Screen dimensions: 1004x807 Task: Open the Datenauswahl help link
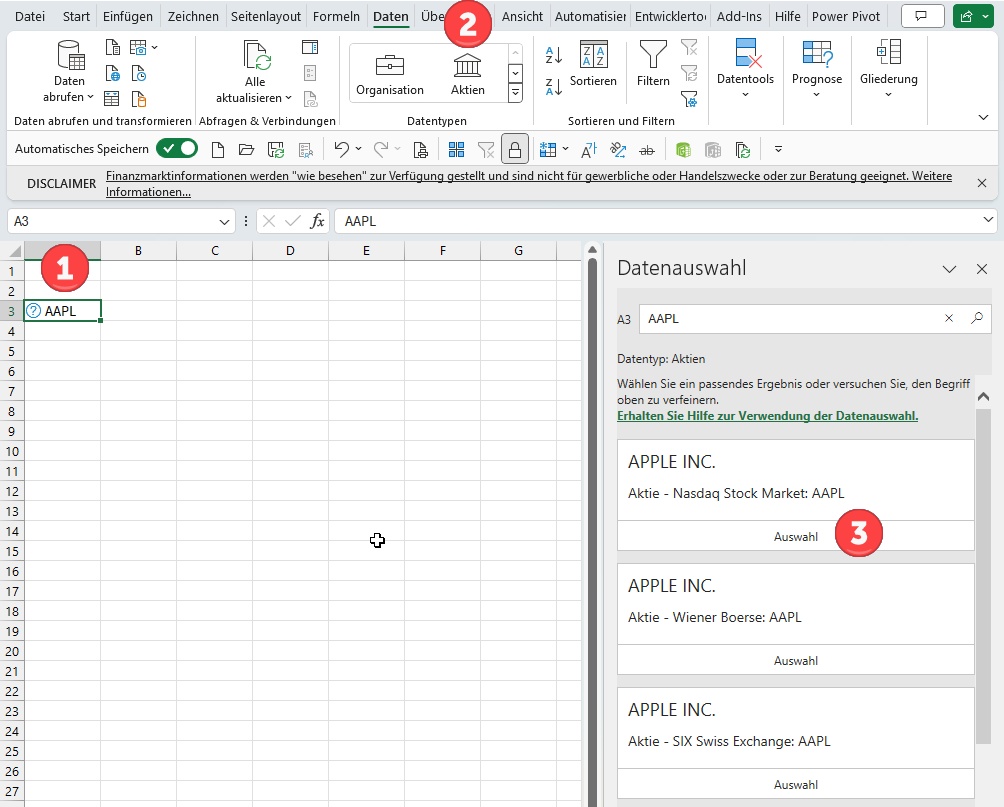coord(767,416)
